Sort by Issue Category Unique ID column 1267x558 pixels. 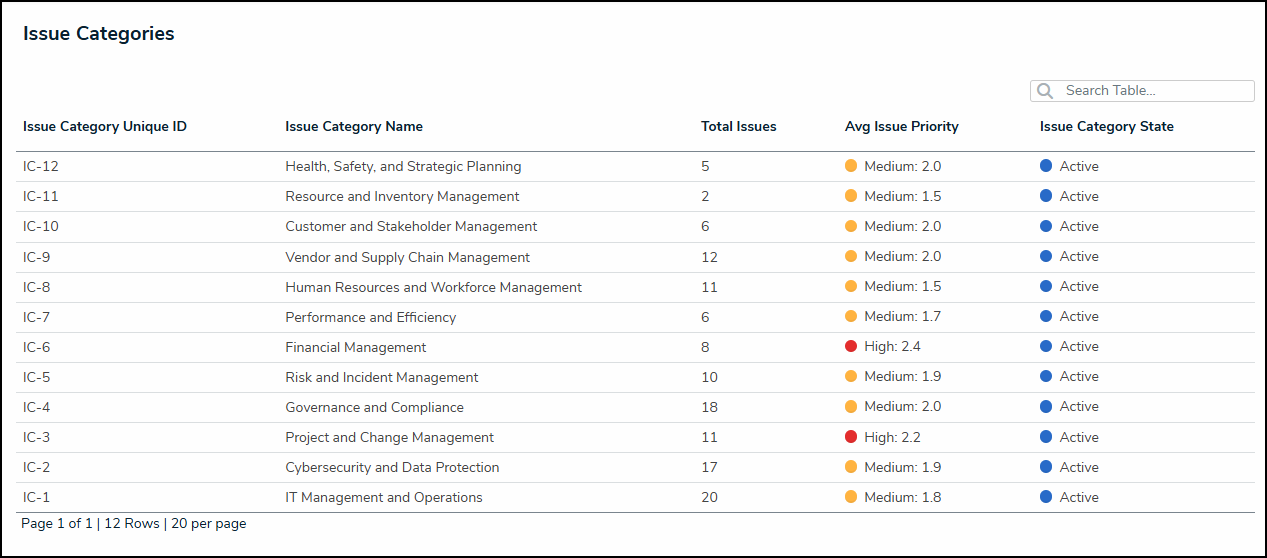coord(105,127)
